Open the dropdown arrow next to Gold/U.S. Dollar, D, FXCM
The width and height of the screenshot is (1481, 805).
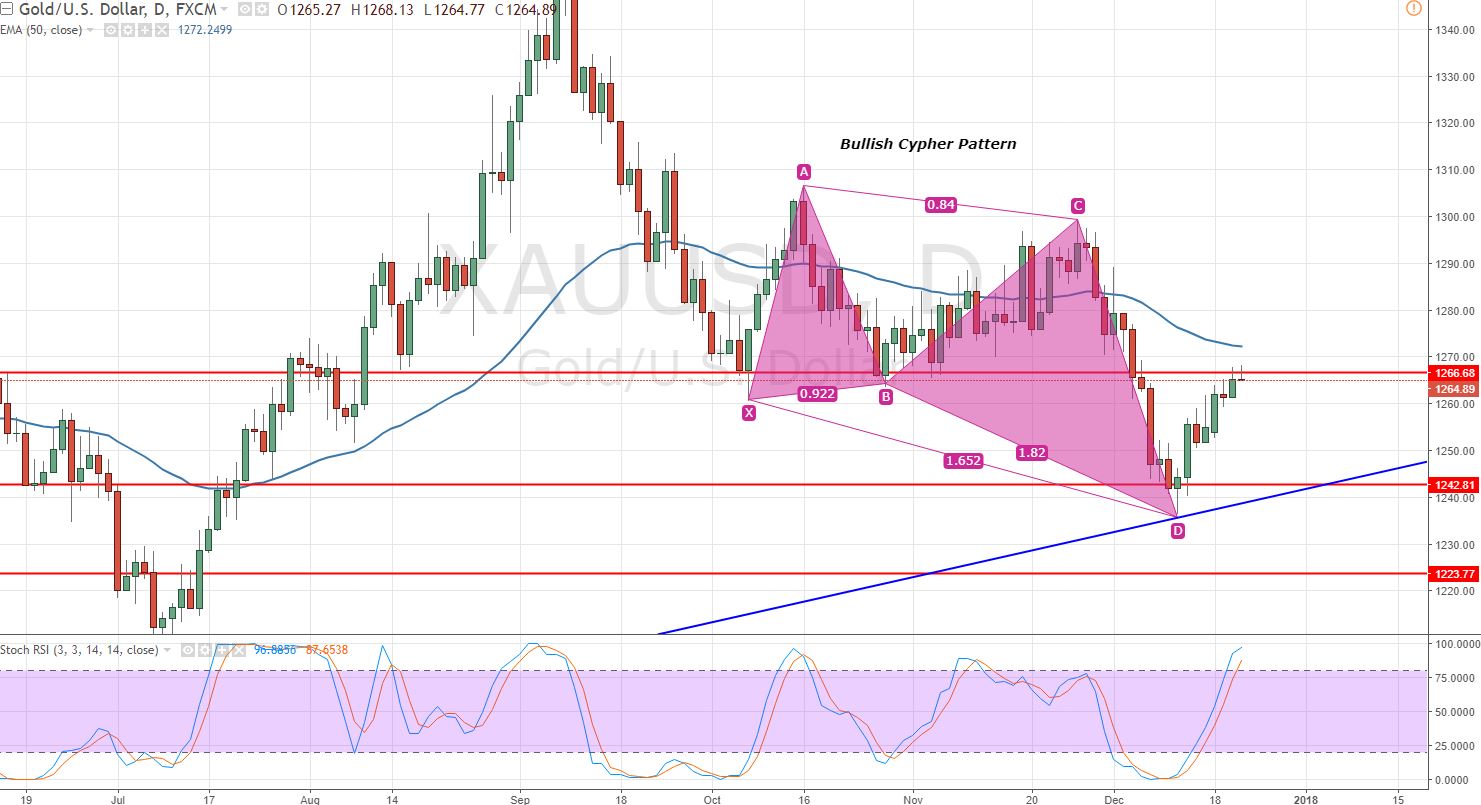coord(224,9)
